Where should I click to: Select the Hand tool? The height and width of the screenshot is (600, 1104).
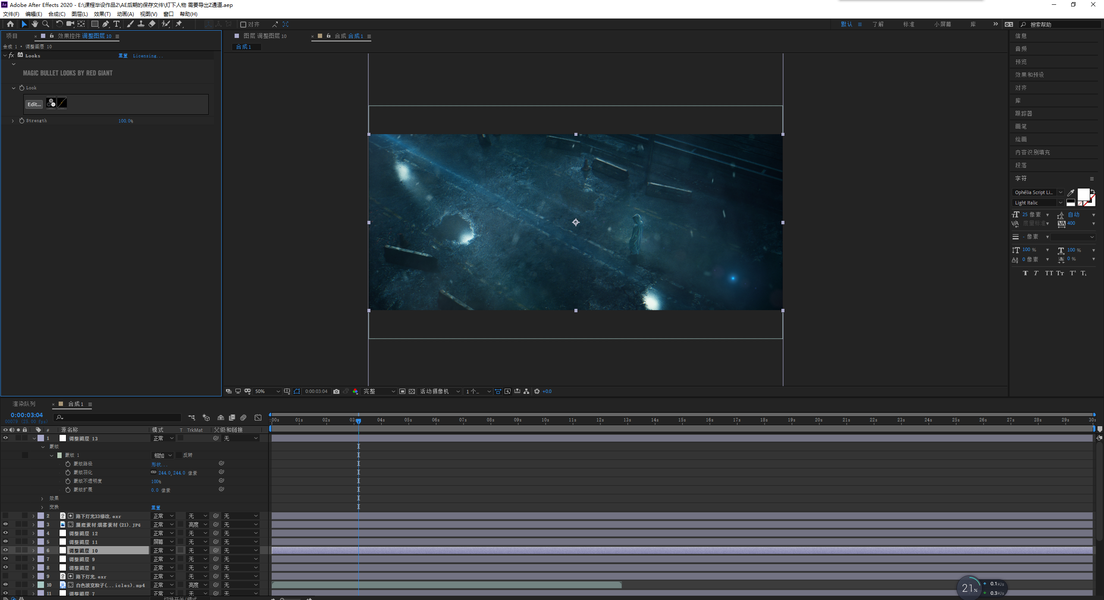tap(34, 24)
